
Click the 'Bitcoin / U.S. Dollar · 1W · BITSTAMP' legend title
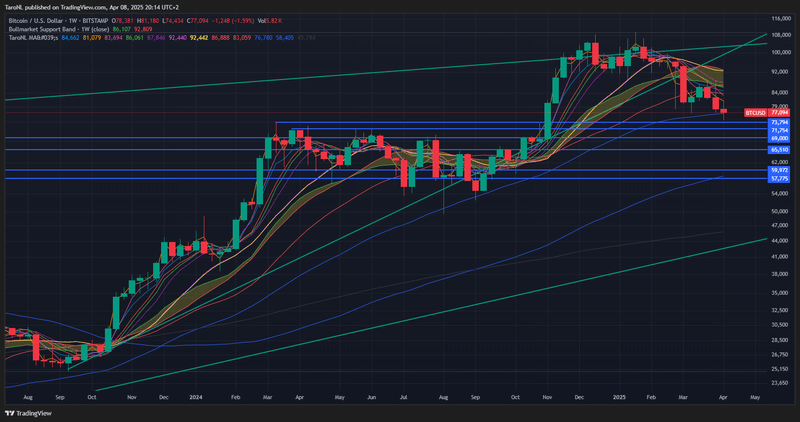tap(58, 21)
